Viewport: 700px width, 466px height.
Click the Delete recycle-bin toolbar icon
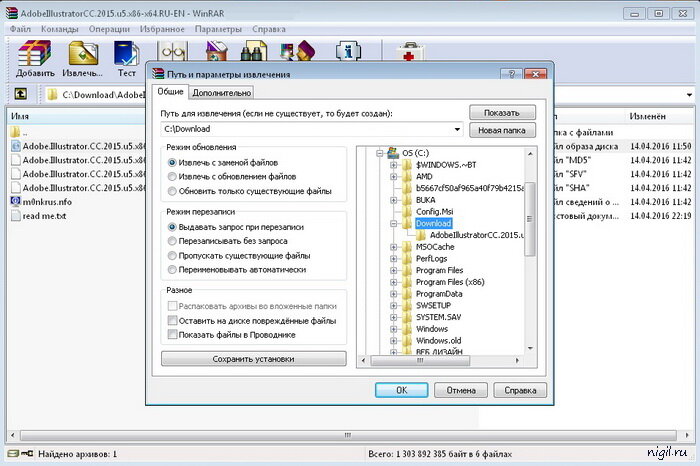217,51
